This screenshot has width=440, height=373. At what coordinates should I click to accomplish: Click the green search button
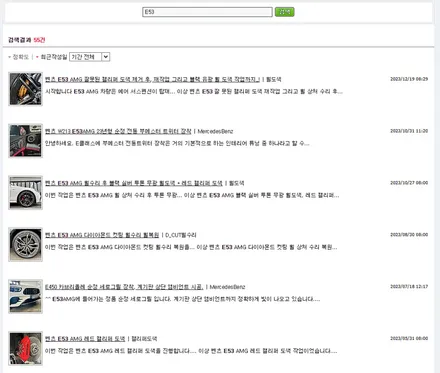[x=284, y=12]
